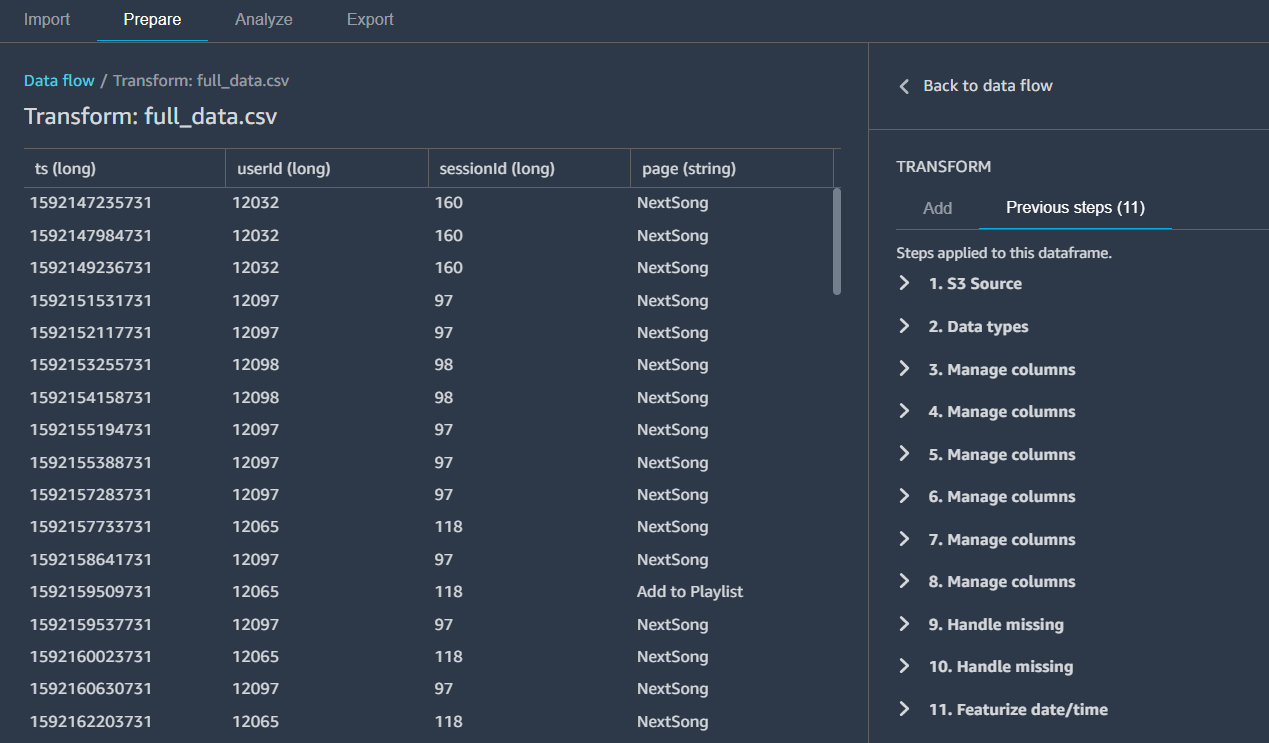Expand step 10. Handle missing
Screen dimensions: 1269x743
pyautogui.click(x=904, y=666)
